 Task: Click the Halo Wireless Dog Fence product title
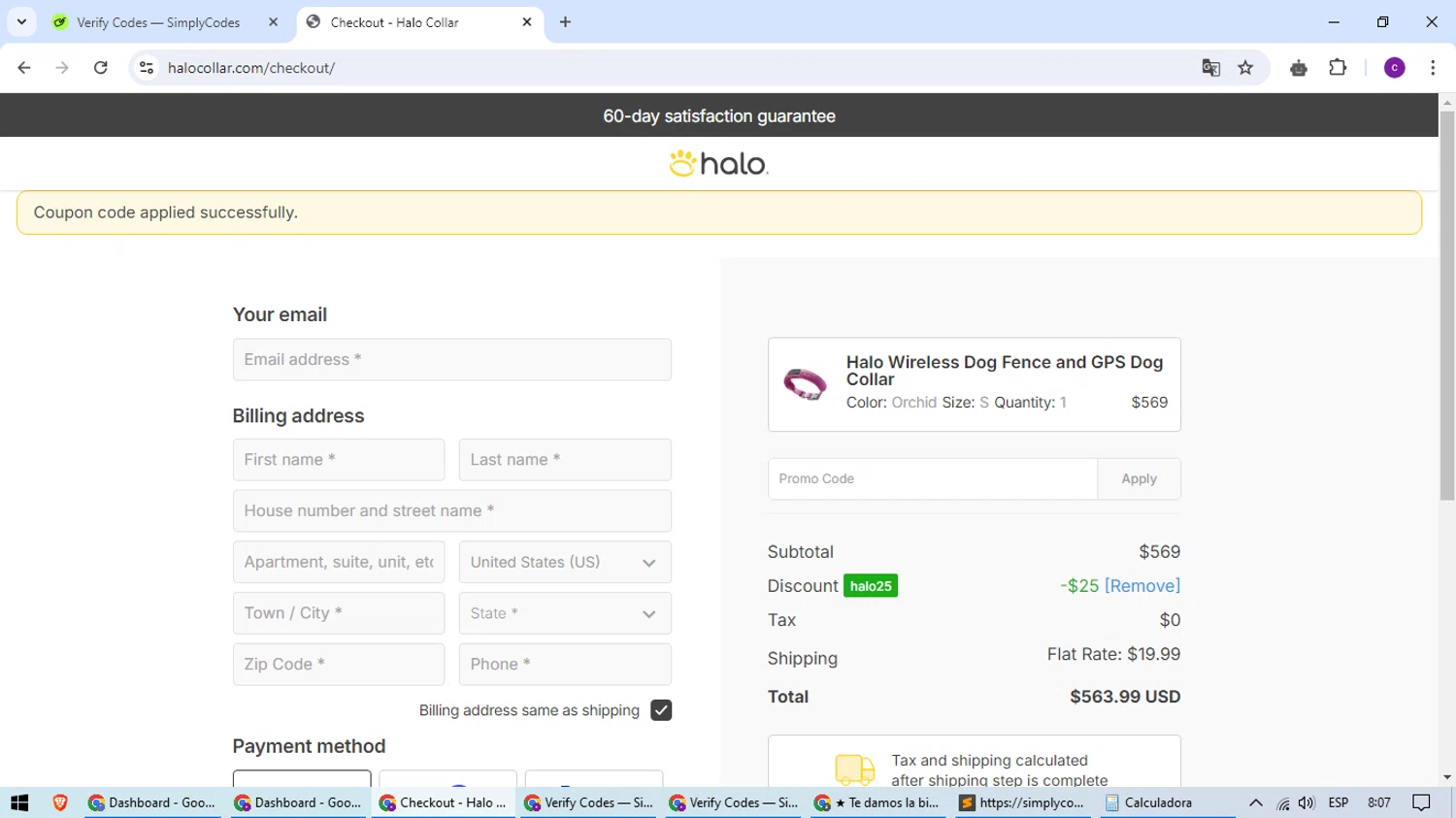[1005, 371]
